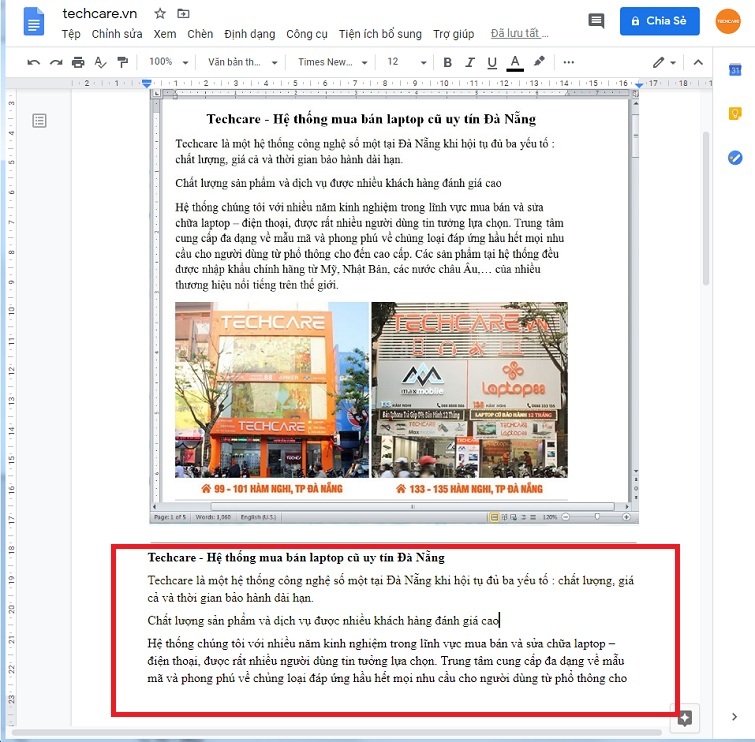This screenshot has height=742, width=755.
Task: Open Google Calendar side panel
Action: point(735,70)
